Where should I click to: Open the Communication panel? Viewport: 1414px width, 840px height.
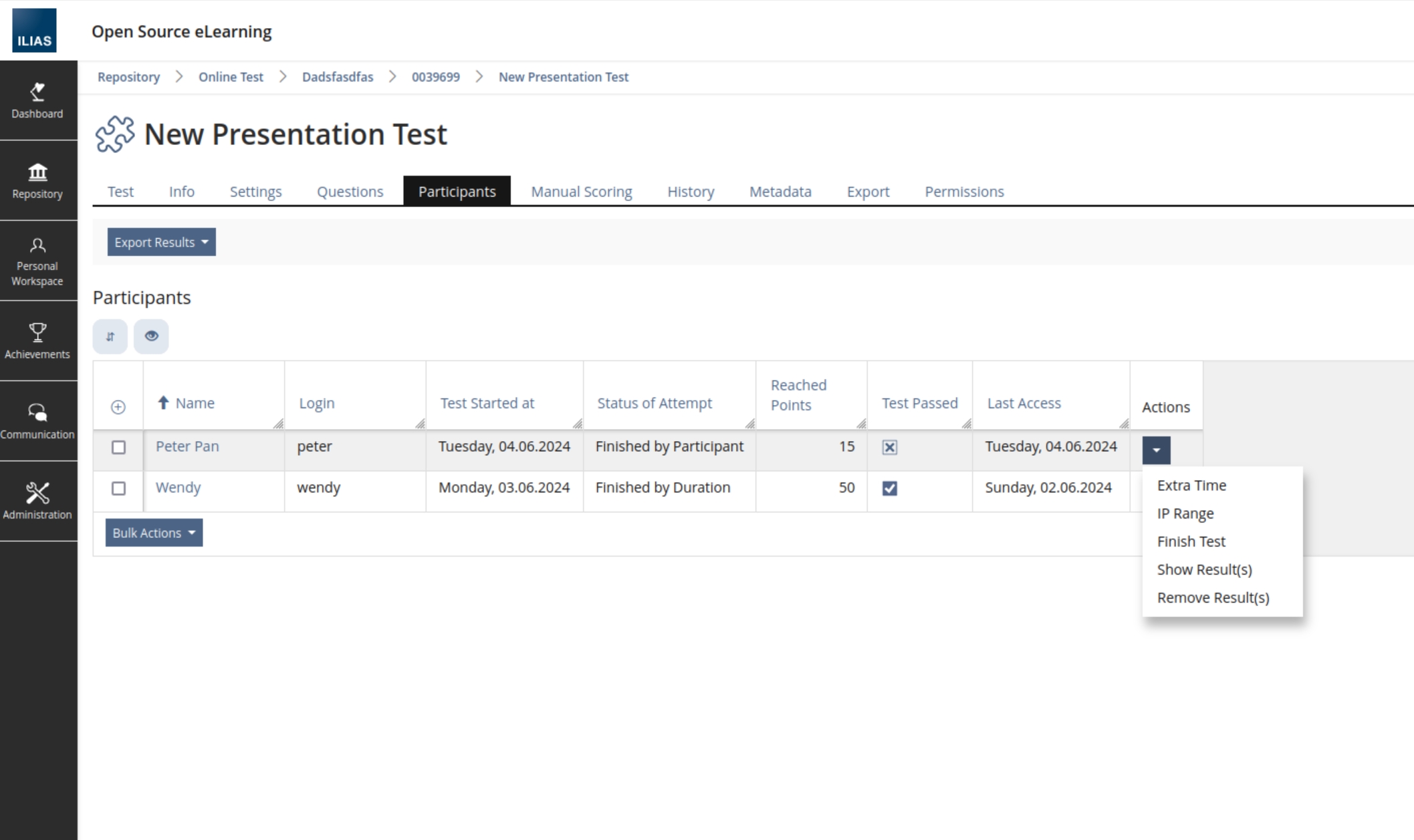pos(38,420)
